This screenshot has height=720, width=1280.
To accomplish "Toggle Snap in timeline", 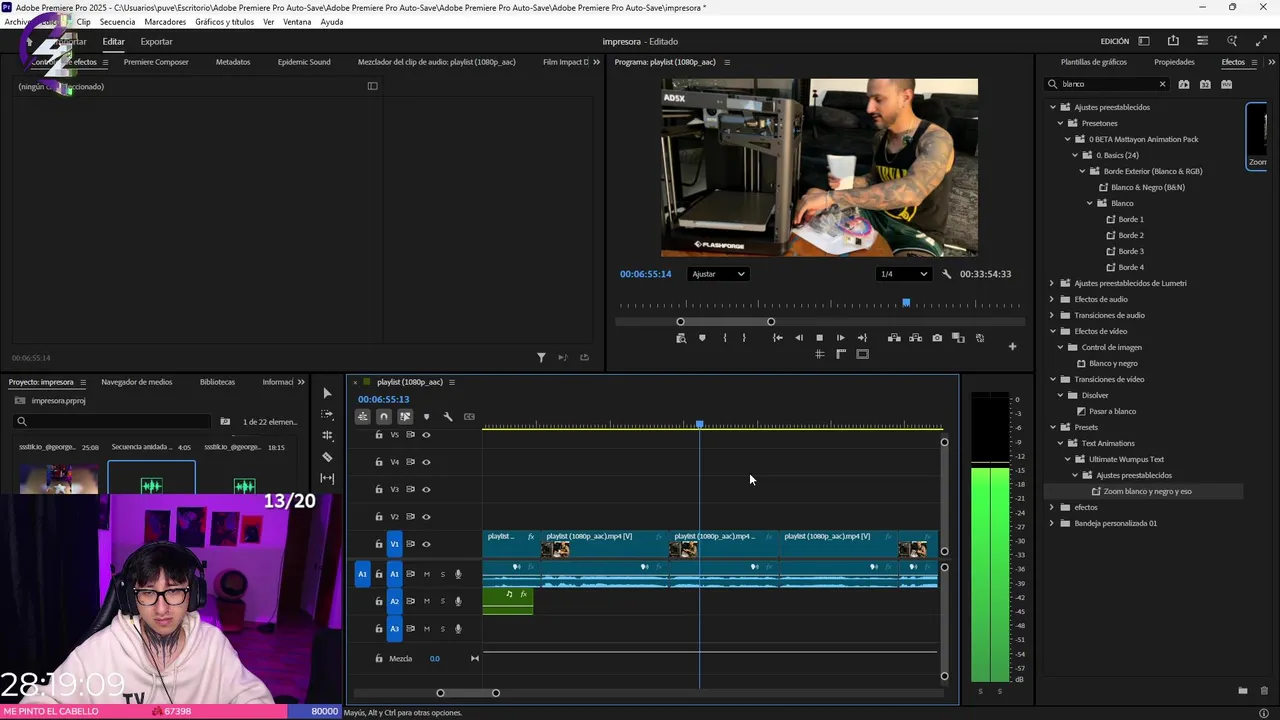I will coord(384,417).
